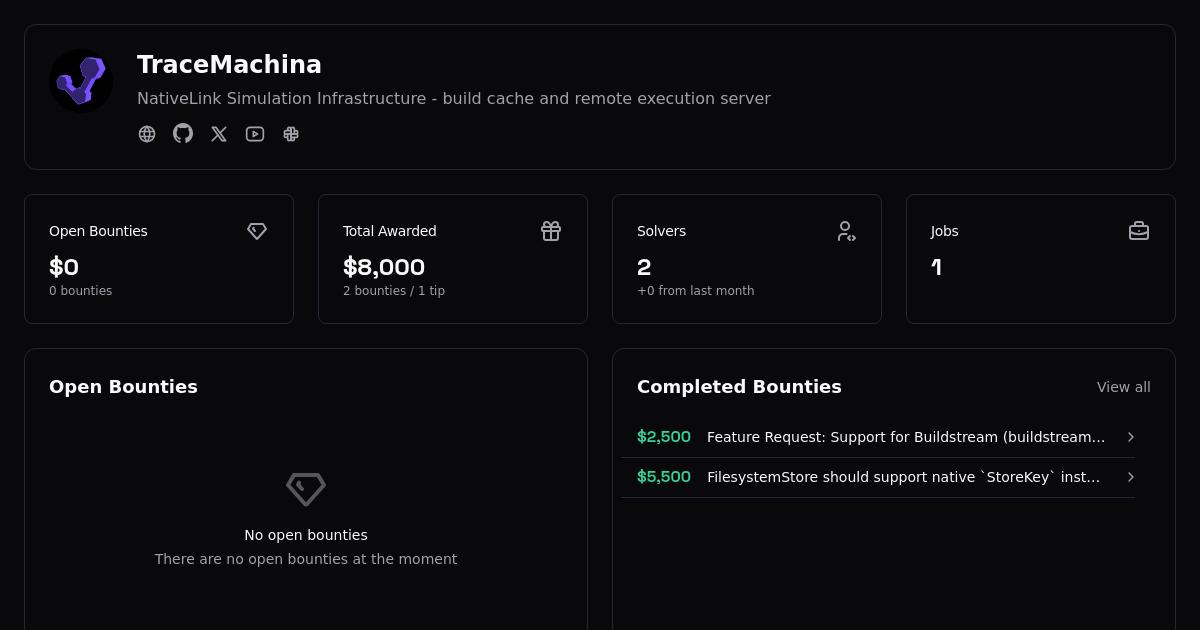The image size is (1200, 630).
Task: Click View all completed bounties
Action: pos(1123,387)
